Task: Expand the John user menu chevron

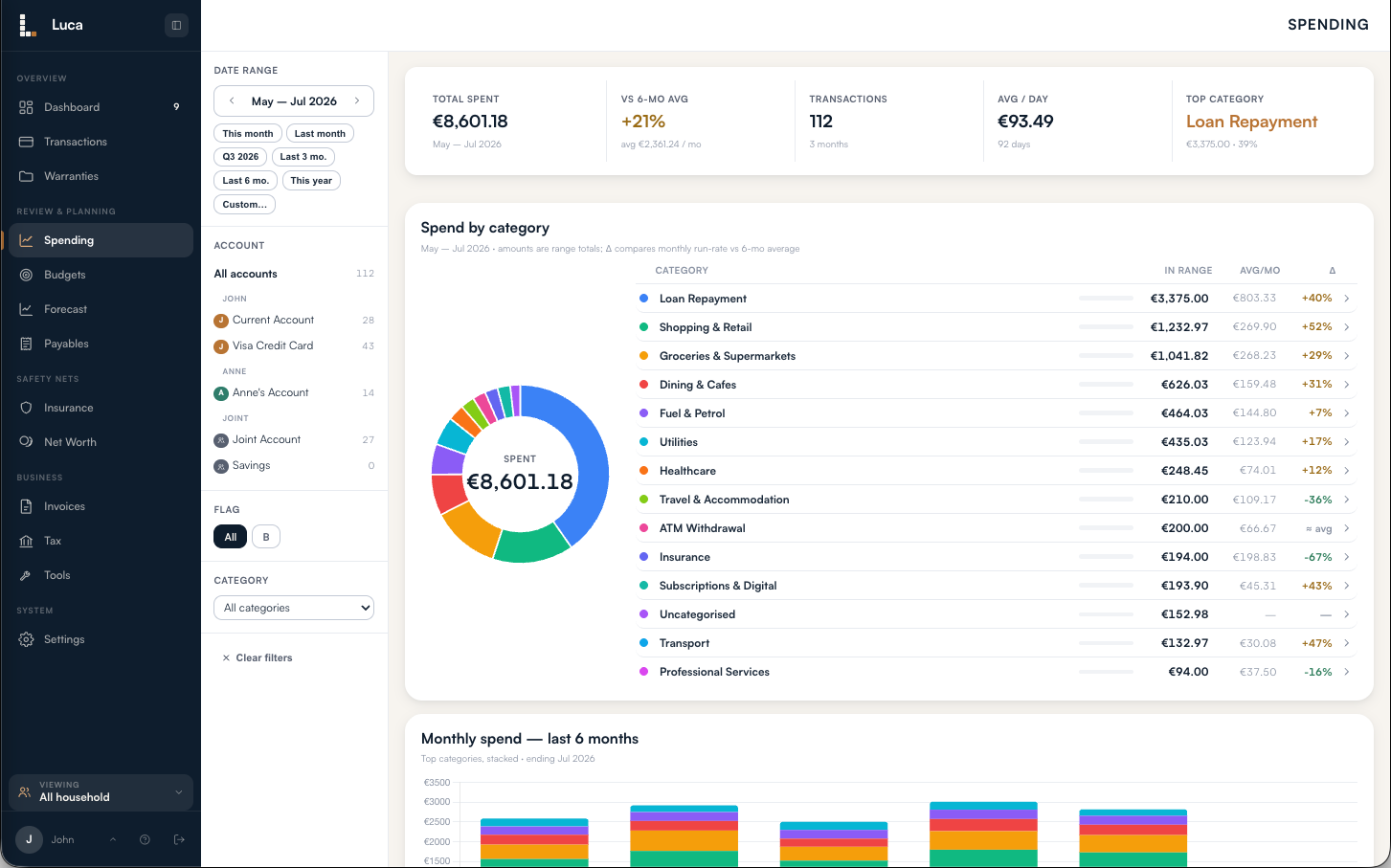Action: 113,839
